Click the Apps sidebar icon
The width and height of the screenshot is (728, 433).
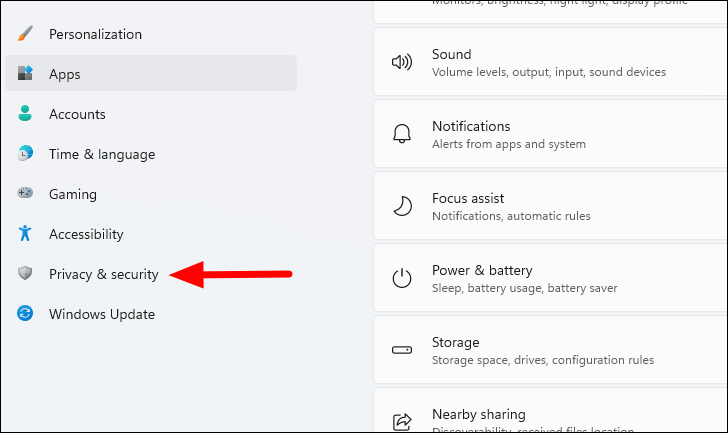[x=26, y=74]
